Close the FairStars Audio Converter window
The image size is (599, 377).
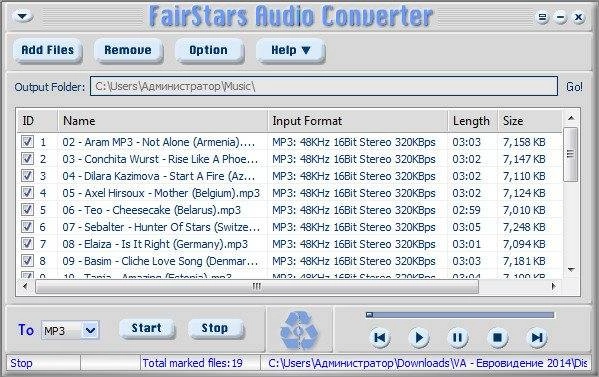(x=579, y=17)
